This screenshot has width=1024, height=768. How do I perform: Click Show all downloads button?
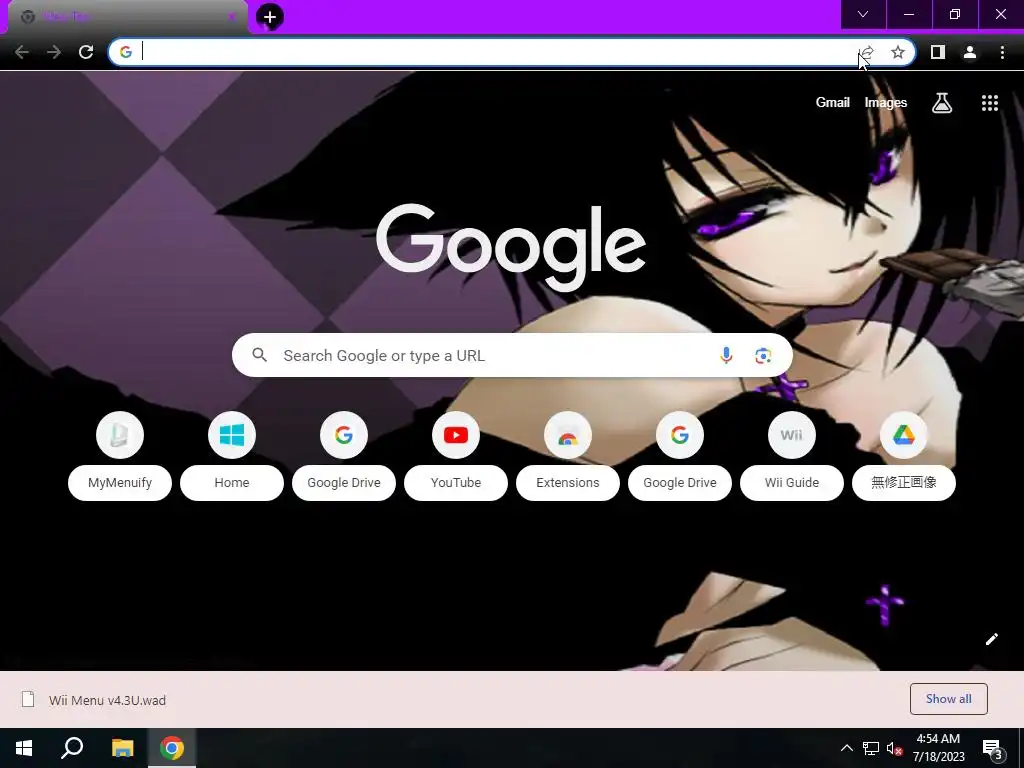948,699
